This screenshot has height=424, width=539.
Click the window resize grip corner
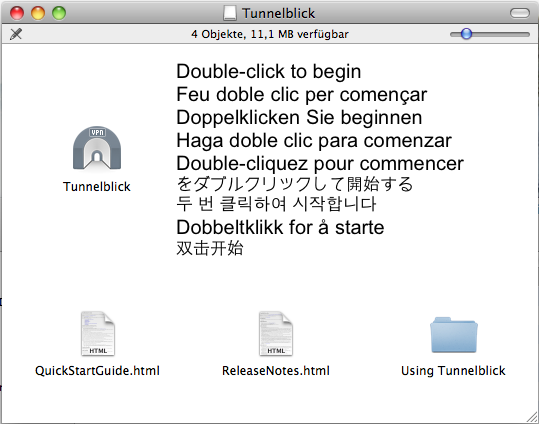coord(532,417)
